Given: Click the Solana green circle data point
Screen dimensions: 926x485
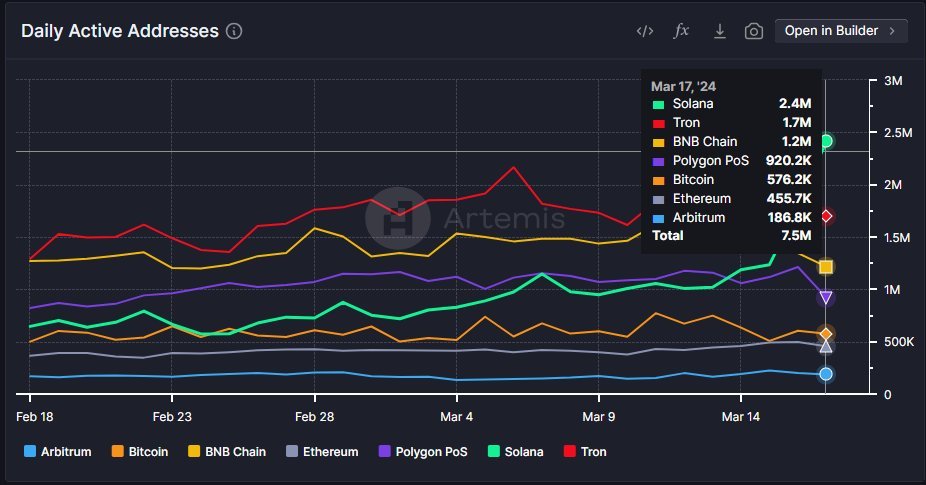Looking at the screenshot, I should point(826,141).
